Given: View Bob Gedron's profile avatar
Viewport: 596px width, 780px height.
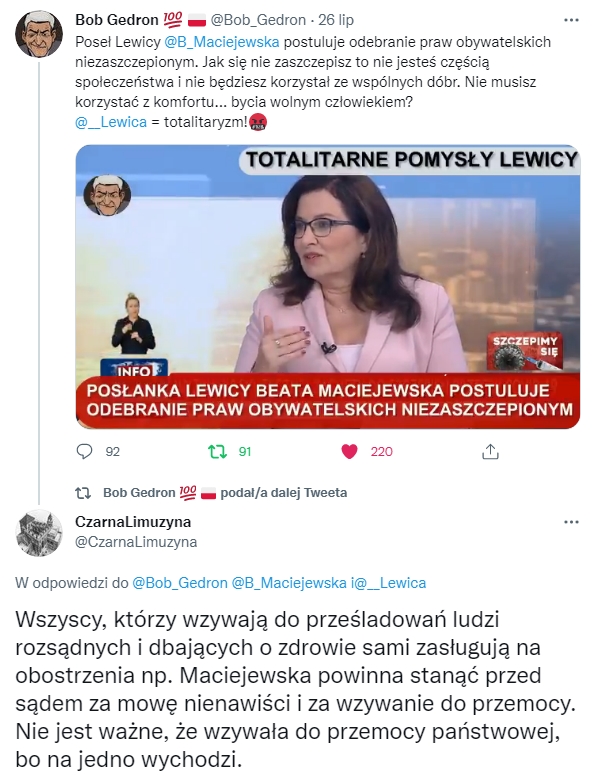Looking at the screenshot, I should (39, 33).
